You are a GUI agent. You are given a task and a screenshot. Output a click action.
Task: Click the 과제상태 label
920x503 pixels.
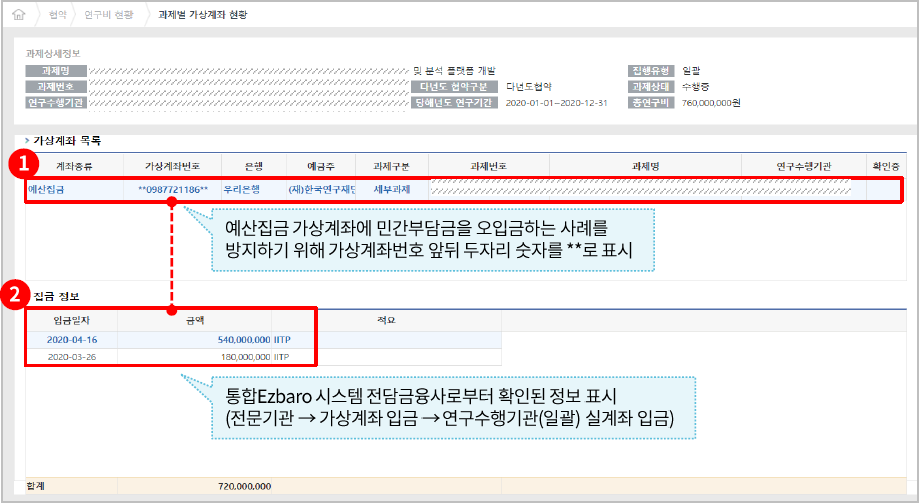(x=651, y=87)
